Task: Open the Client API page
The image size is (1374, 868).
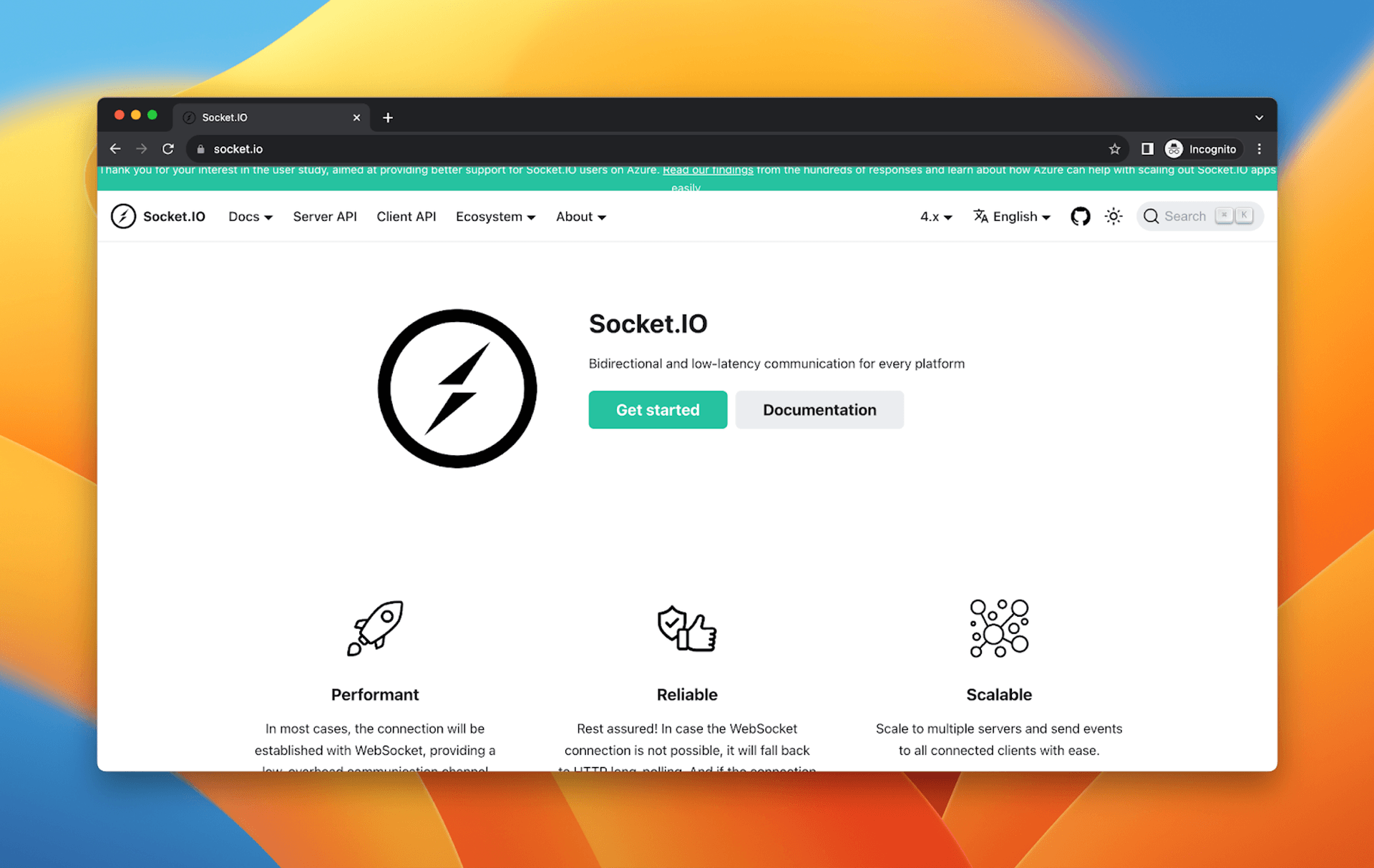Action: click(x=406, y=216)
